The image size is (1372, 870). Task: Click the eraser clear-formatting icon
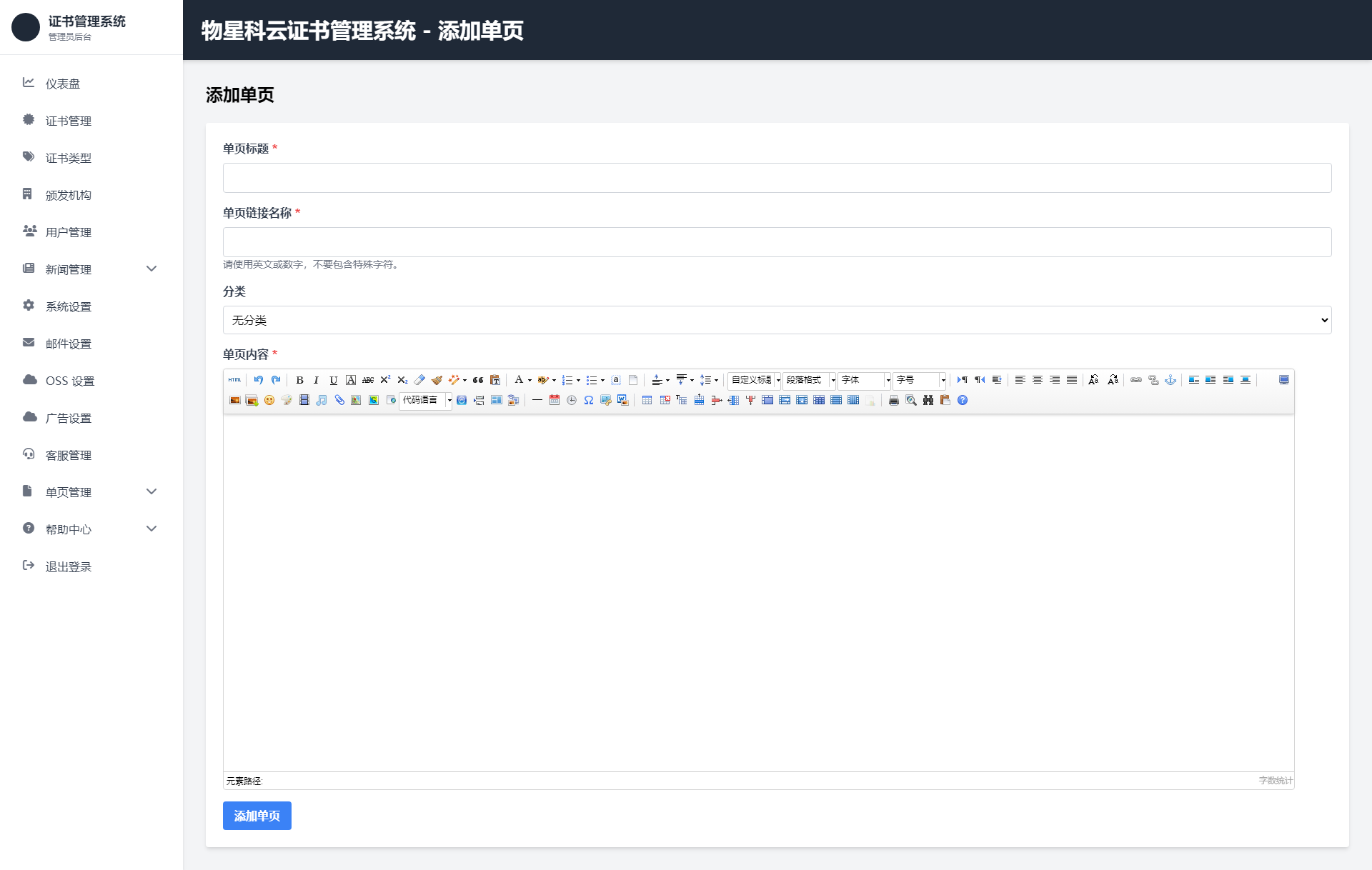(x=419, y=380)
